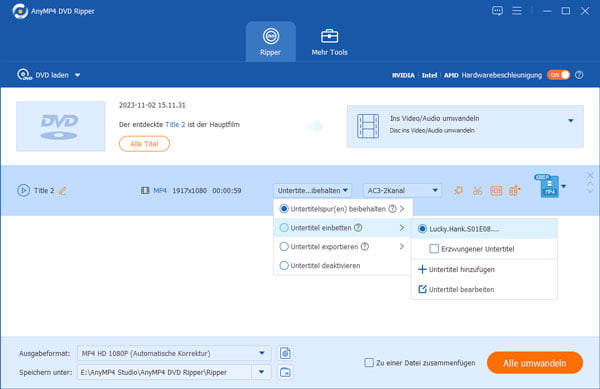Open the output folder icon
Image resolution: width=600 pixels, height=389 pixels.
pos(285,372)
